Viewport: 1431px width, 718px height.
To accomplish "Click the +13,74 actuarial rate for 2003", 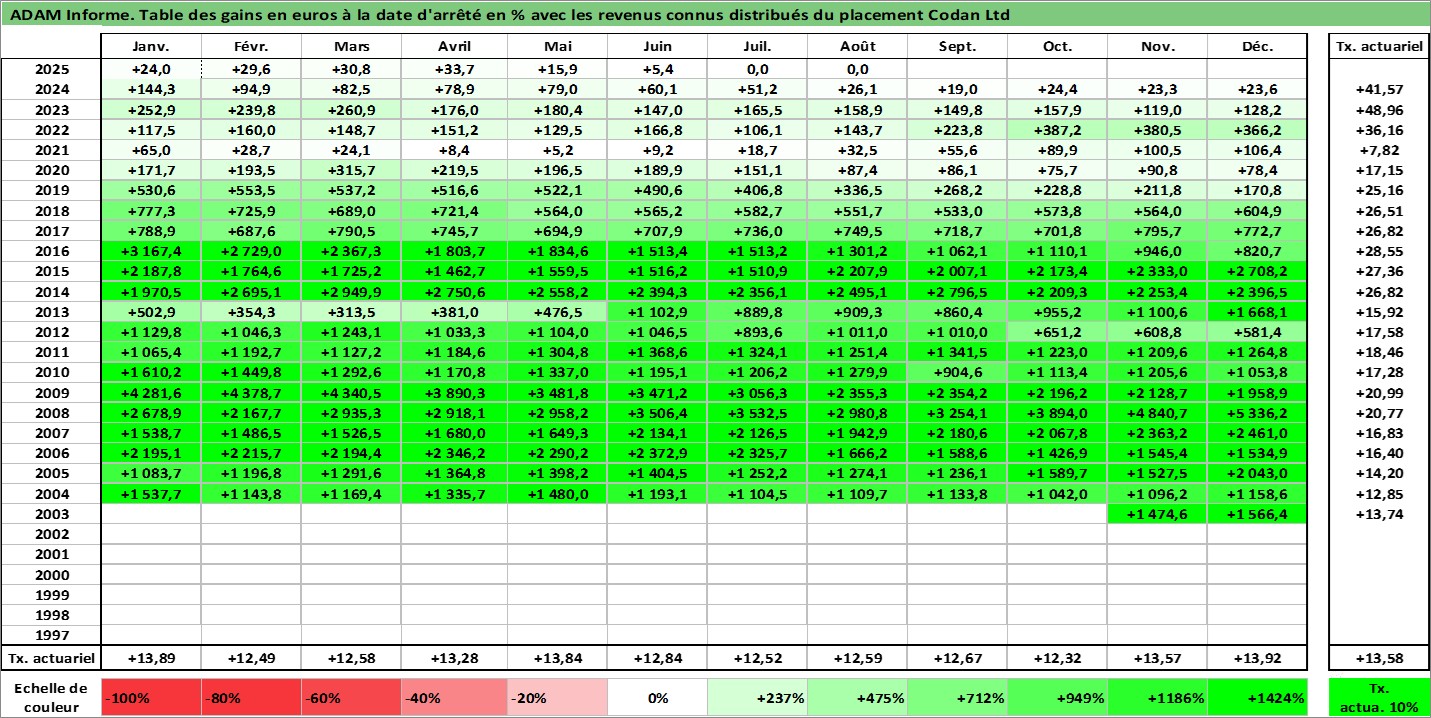I will point(1380,513).
